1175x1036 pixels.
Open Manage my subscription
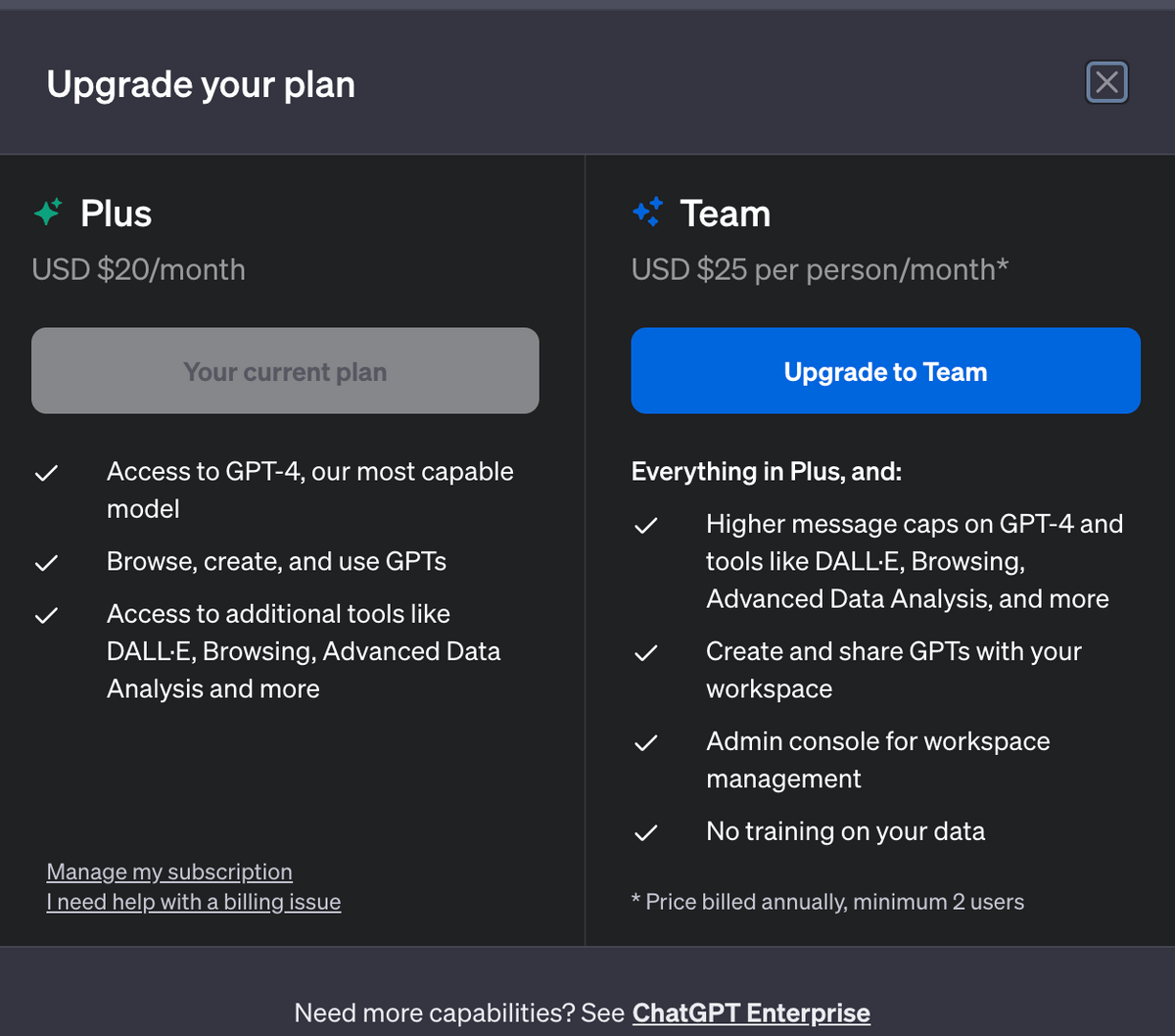[x=168, y=871]
